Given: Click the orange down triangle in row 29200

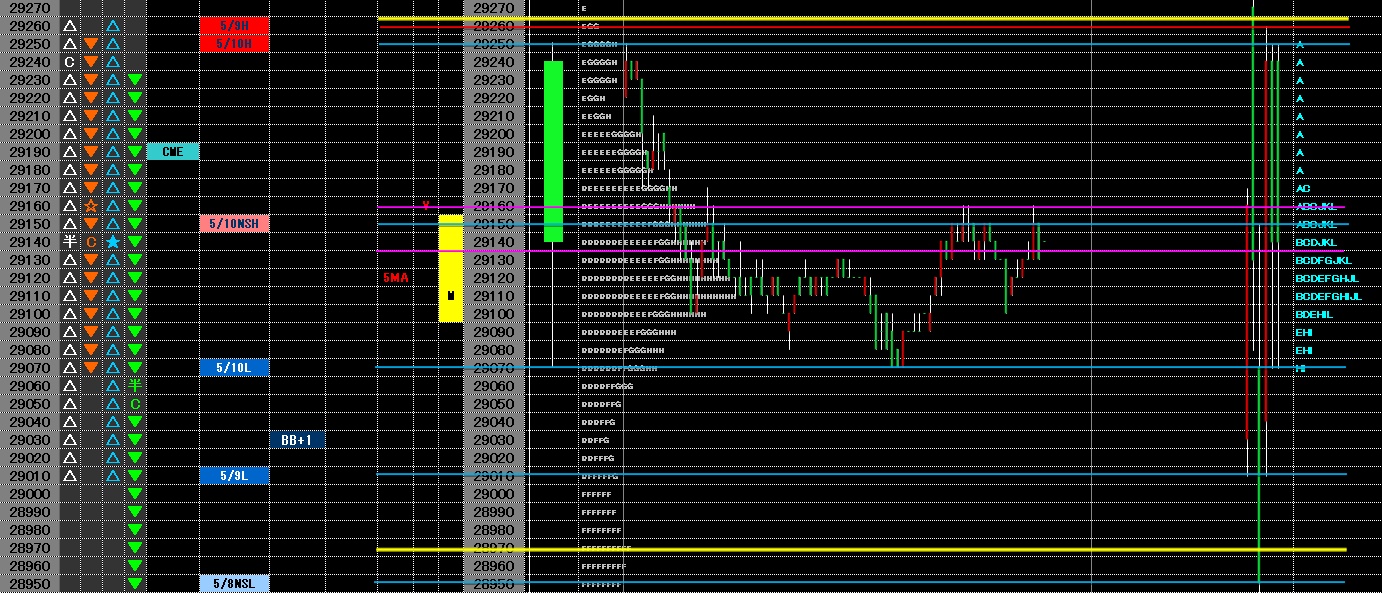Looking at the screenshot, I should 91,134.
